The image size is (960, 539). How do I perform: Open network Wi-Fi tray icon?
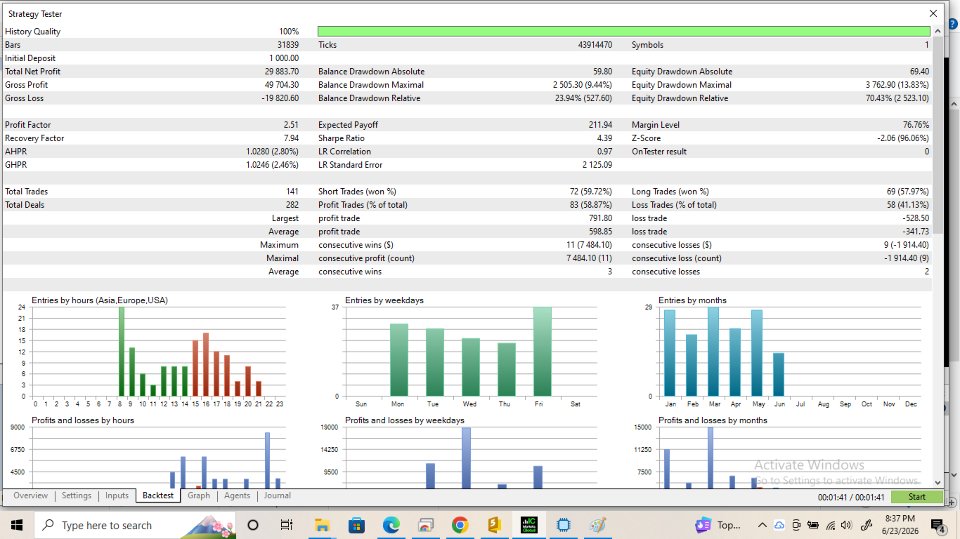coord(830,525)
